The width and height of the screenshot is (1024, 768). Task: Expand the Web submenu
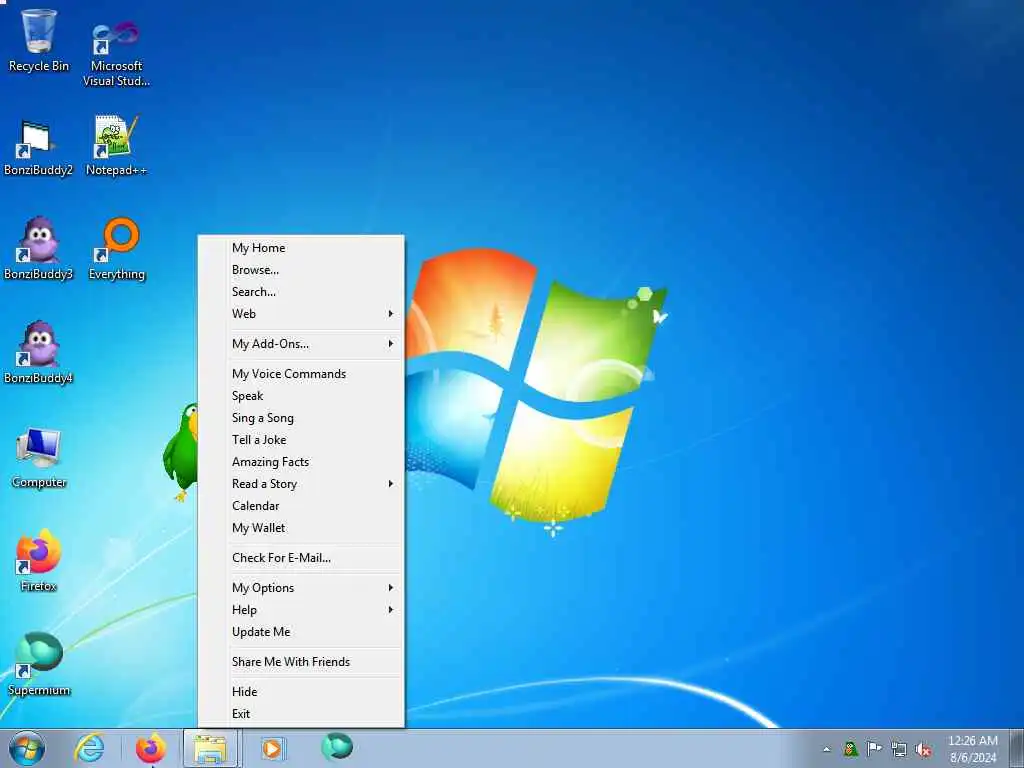(x=301, y=314)
